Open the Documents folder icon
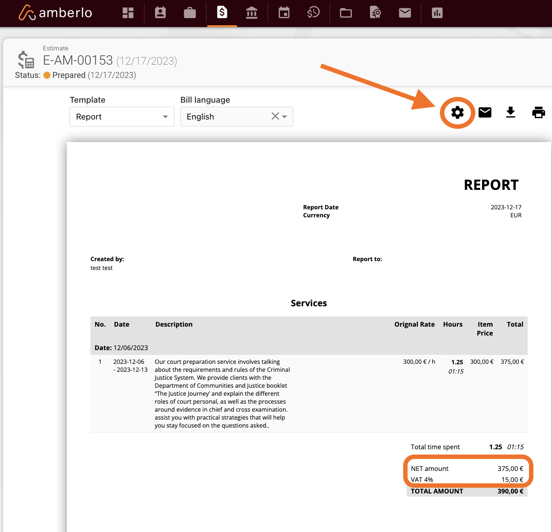Image resolution: width=552 pixels, height=532 pixels. 346,13
